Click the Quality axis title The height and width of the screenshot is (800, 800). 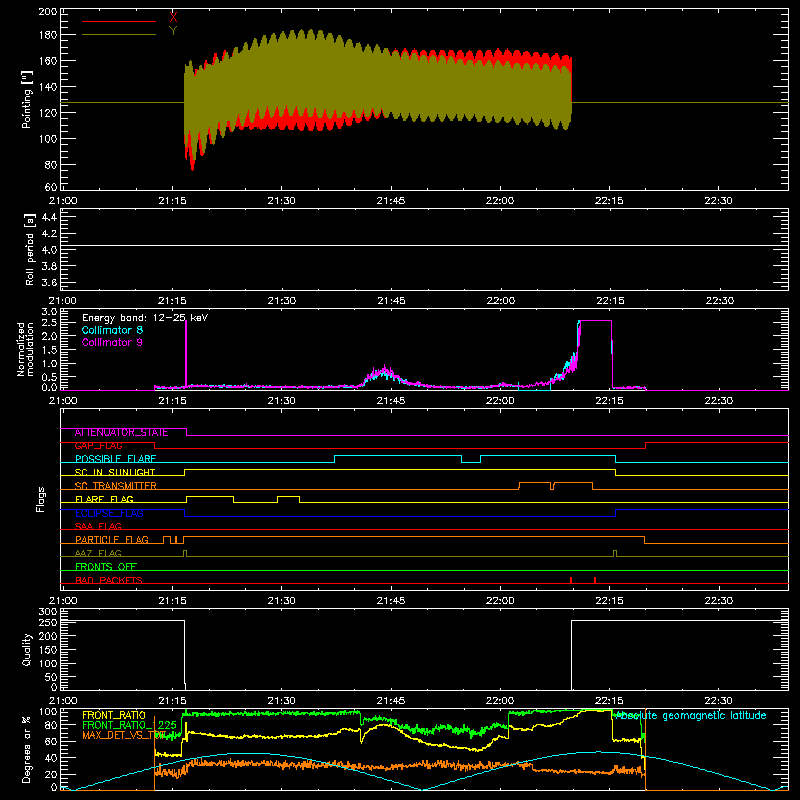tap(27, 649)
